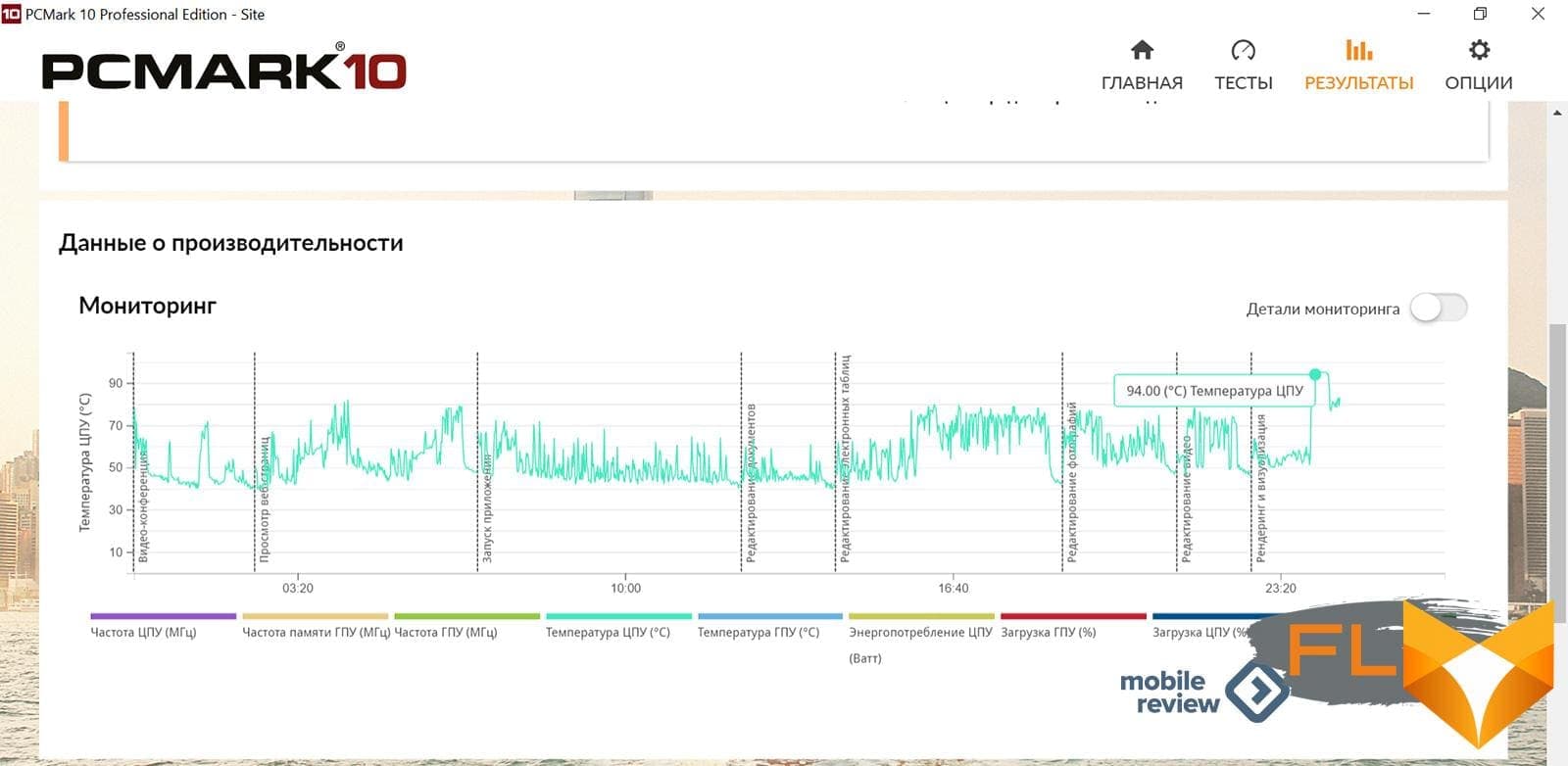This screenshot has height=766, width=1568.
Task: Open the ТЕСТЫ gauge icon
Action: 1243,50
